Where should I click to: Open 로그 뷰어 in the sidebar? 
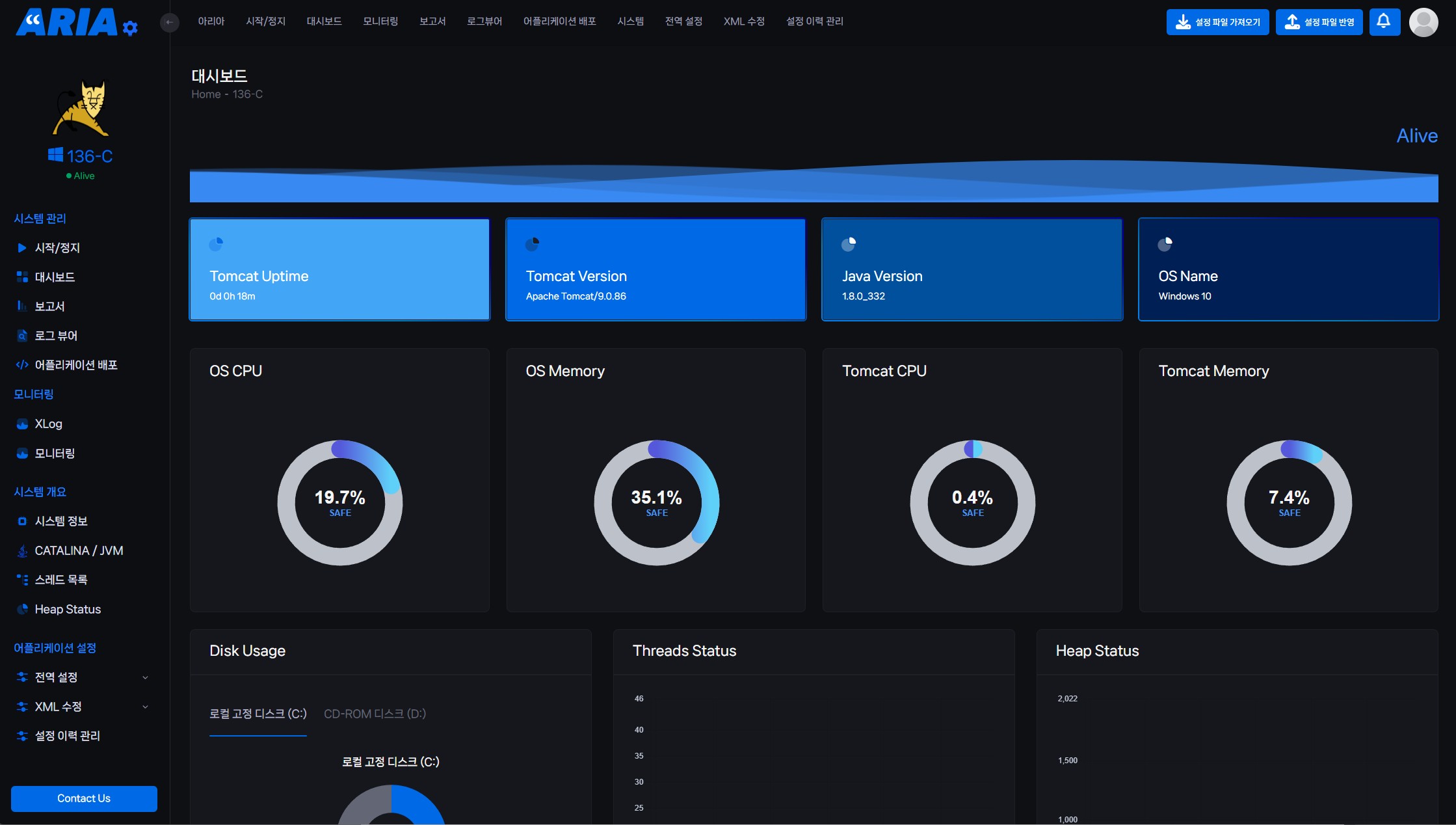[56, 336]
